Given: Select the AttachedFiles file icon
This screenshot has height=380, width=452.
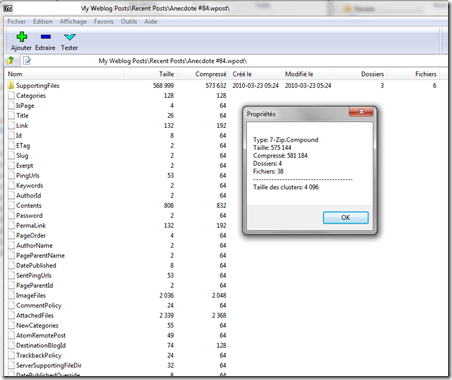Looking at the screenshot, I should pyautogui.click(x=12, y=316).
